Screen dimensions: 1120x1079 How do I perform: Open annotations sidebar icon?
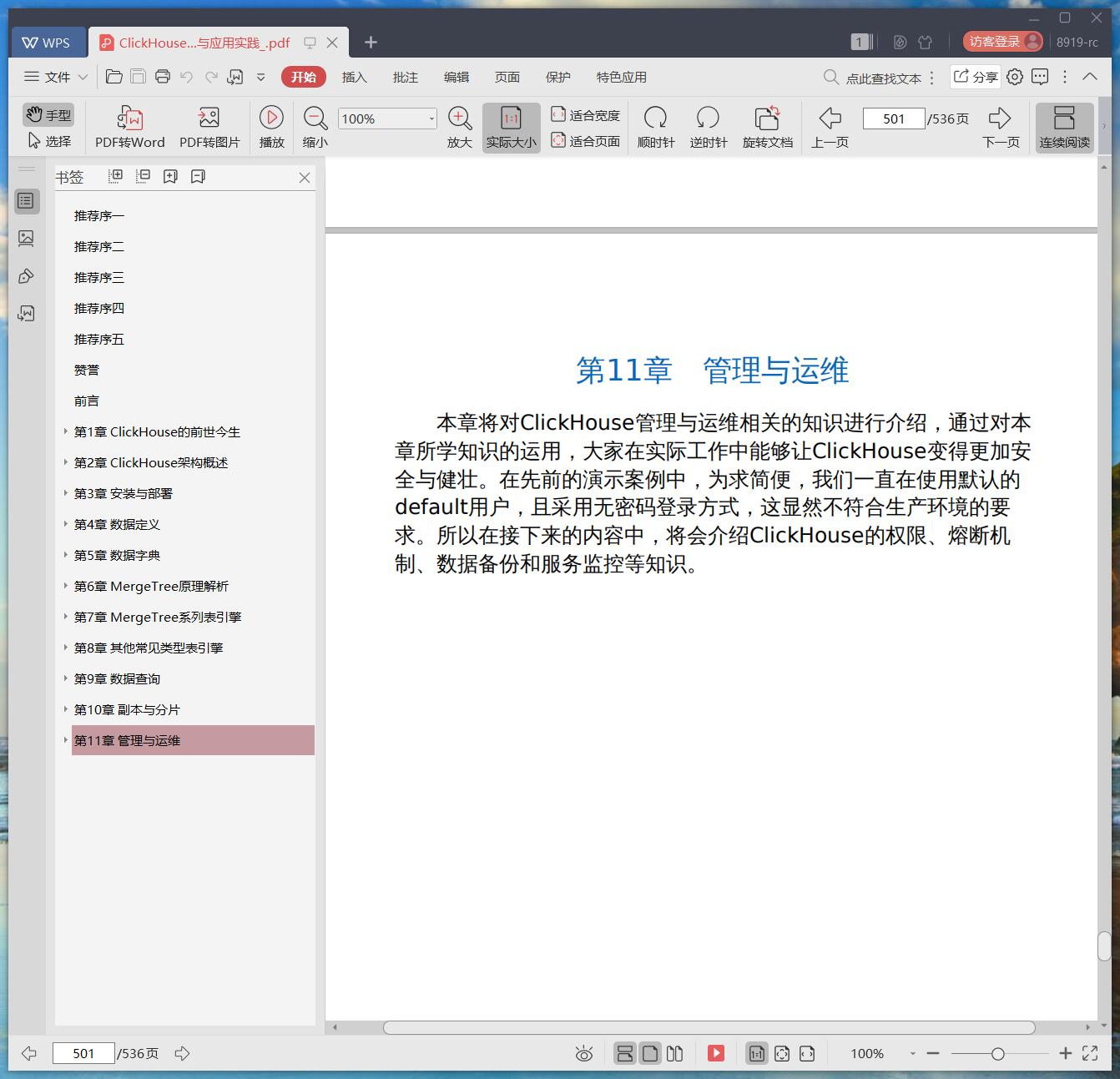pyautogui.click(x=26, y=276)
